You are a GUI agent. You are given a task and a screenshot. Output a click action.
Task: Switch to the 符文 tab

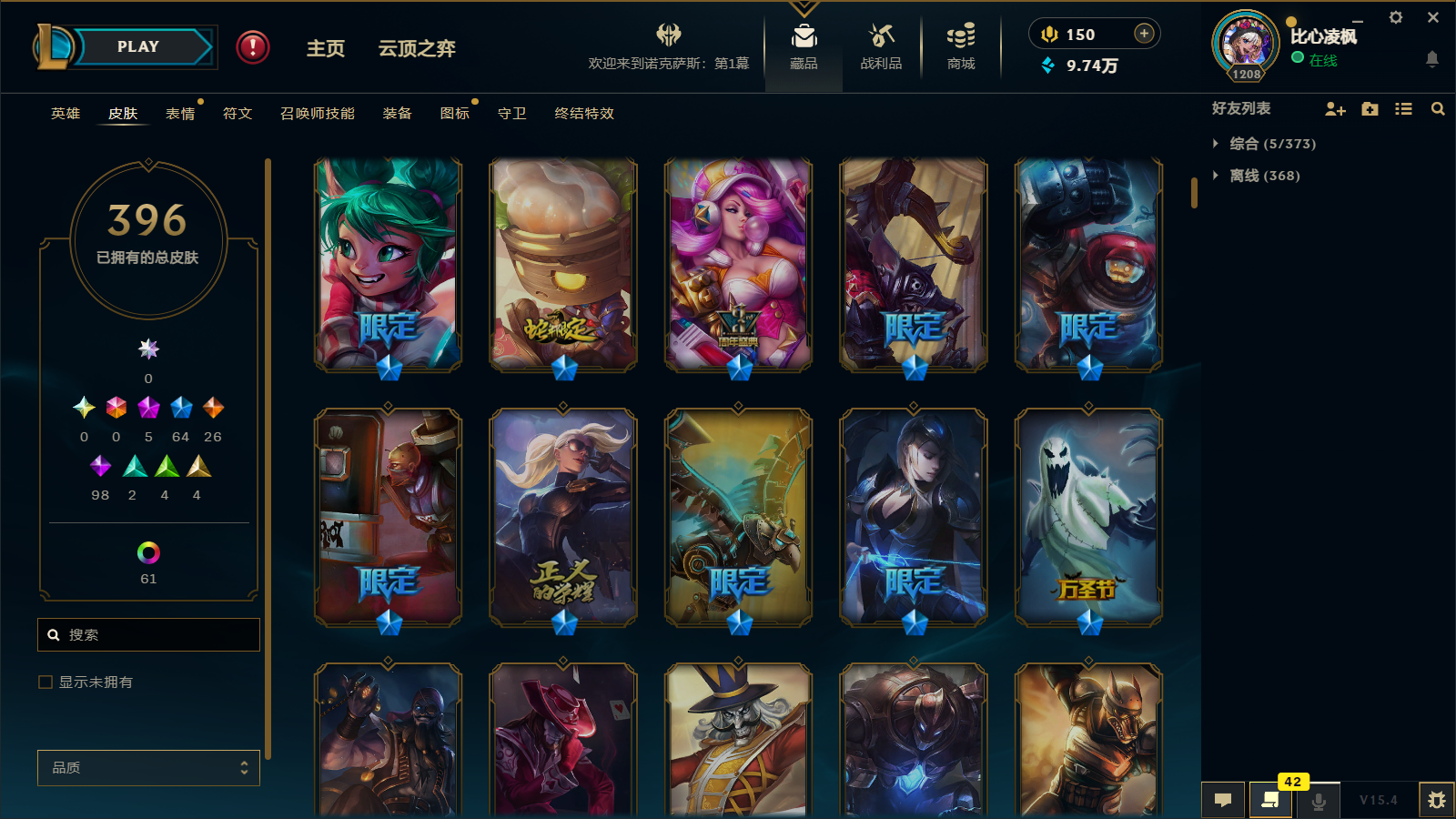point(238,114)
